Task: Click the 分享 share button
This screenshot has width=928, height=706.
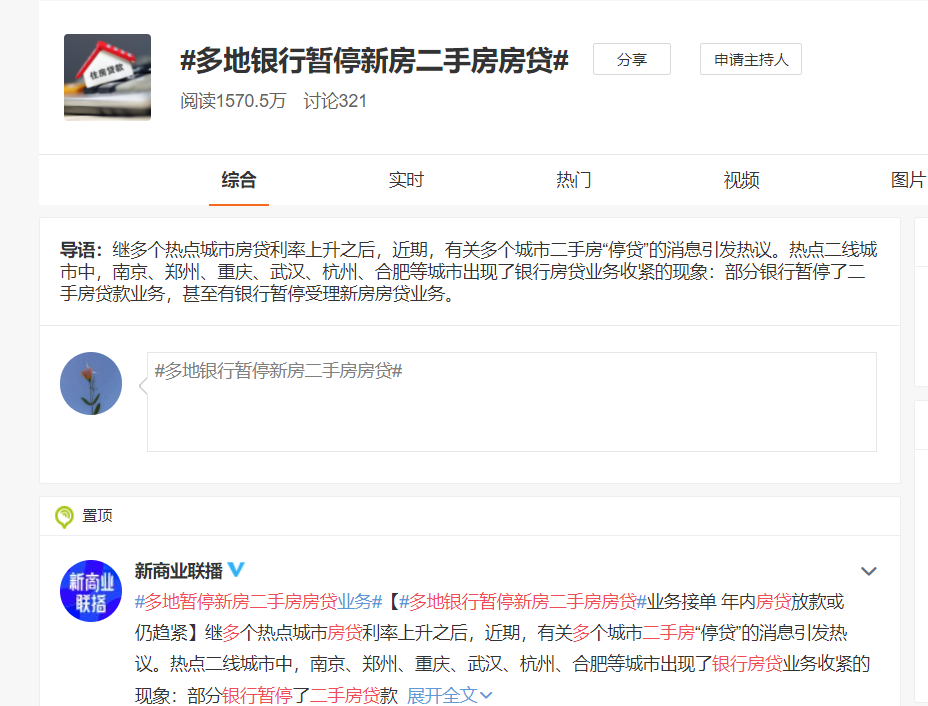Action: (631, 59)
